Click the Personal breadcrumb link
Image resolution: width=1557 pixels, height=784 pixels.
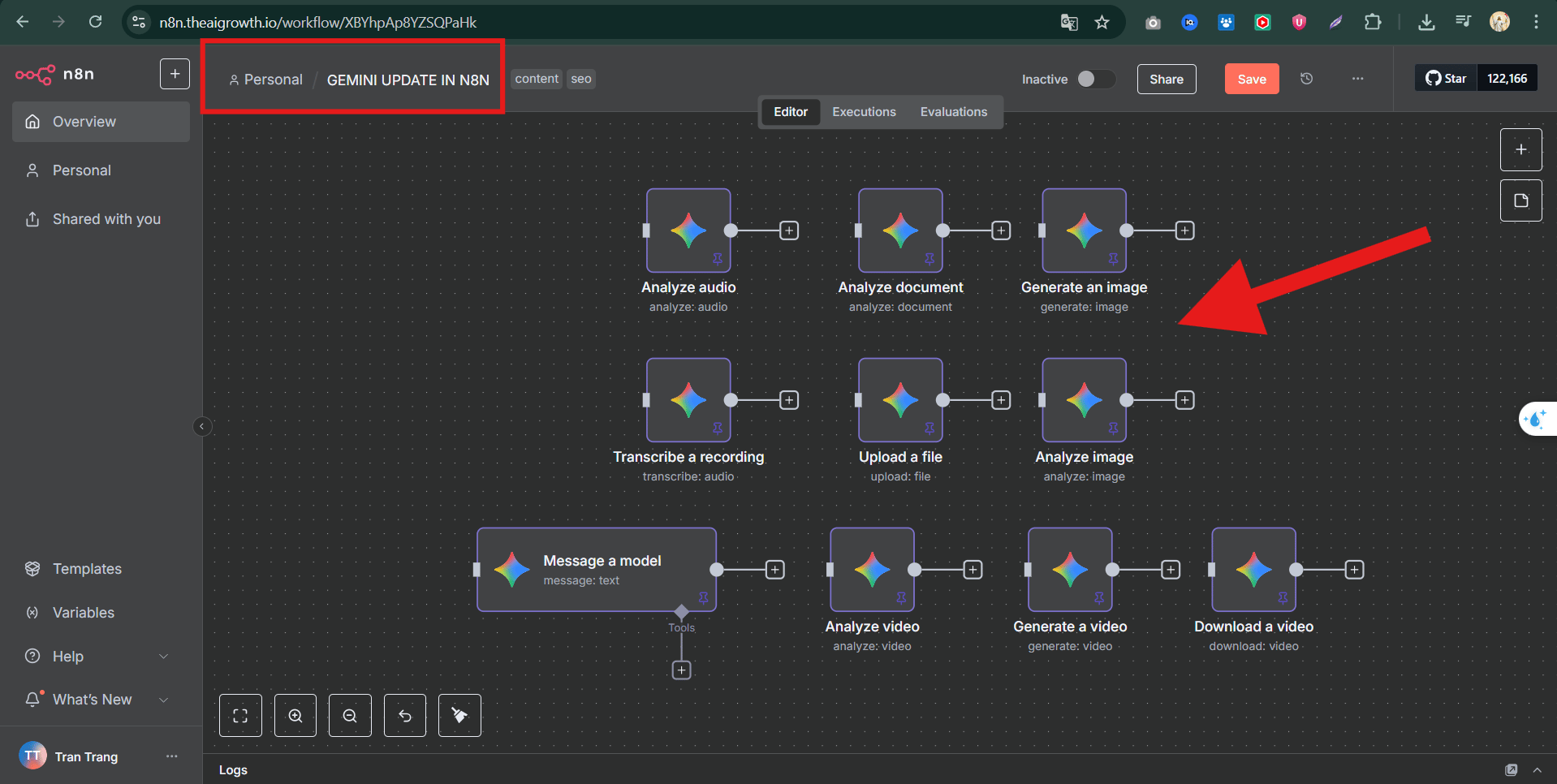click(266, 80)
